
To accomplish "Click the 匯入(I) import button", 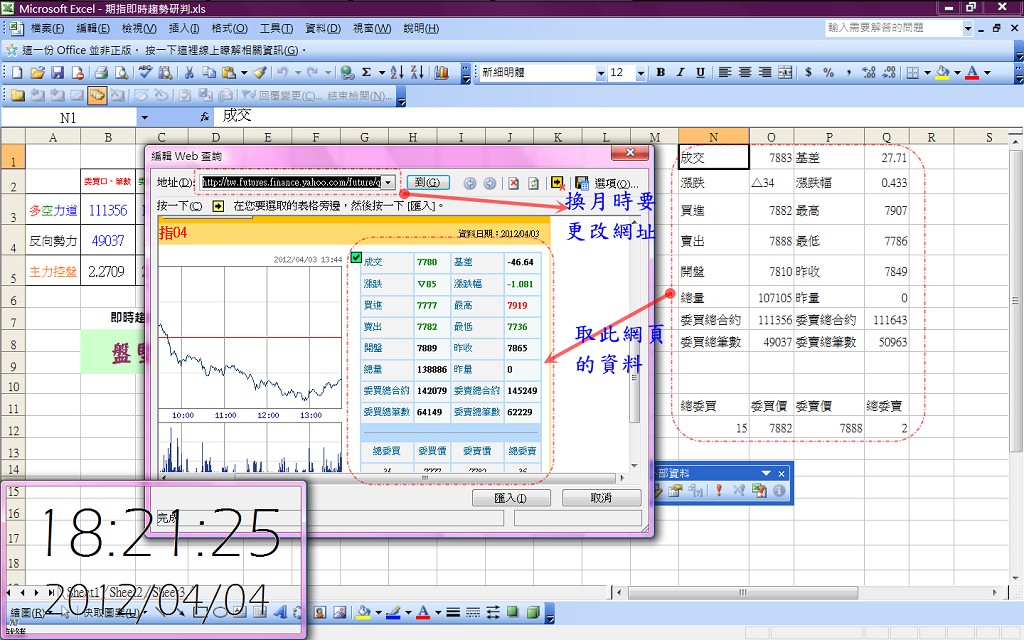I will (x=511, y=498).
